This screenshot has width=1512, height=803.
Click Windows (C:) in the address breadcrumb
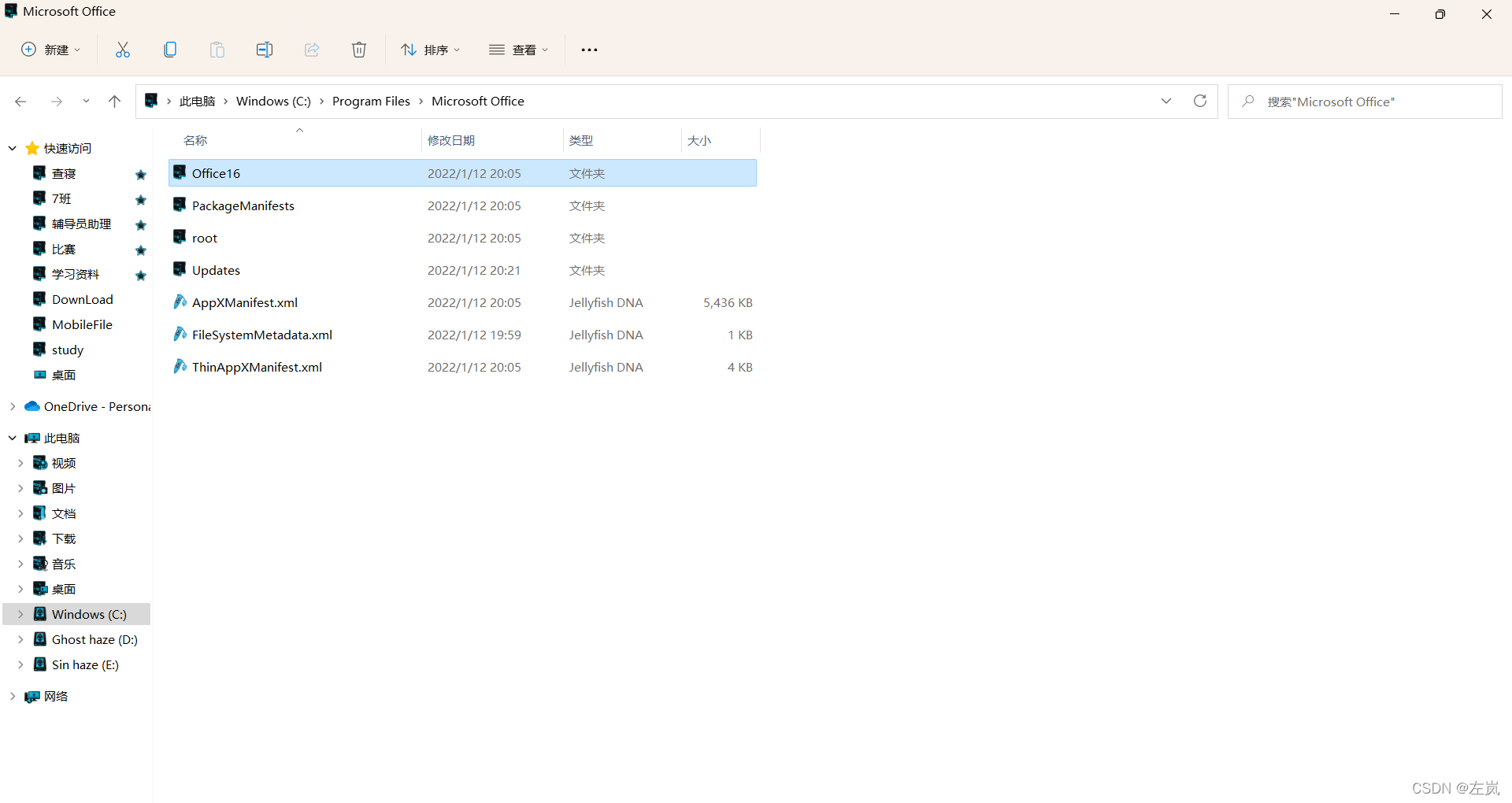click(x=273, y=101)
